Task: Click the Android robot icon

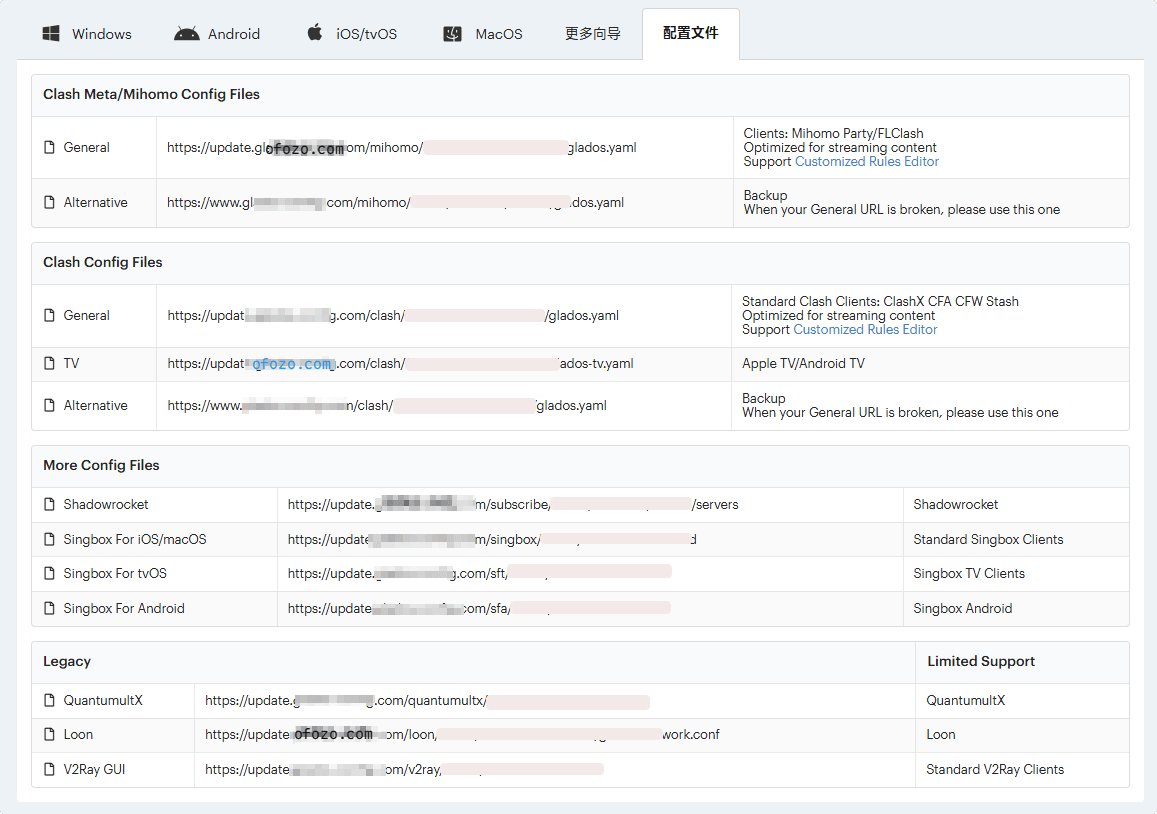Action: (x=186, y=34)
